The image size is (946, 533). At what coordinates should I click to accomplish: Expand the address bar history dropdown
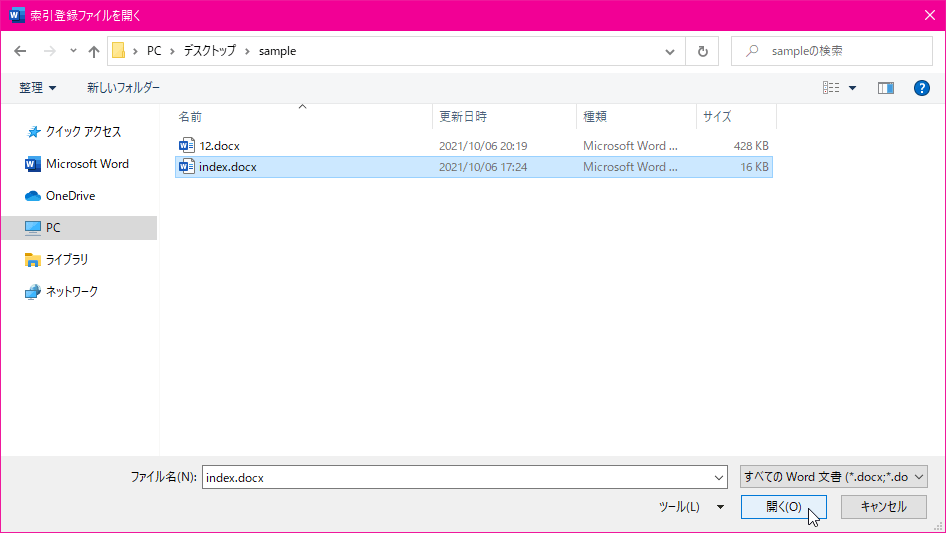pyautogui.click(x=670, y=51)
